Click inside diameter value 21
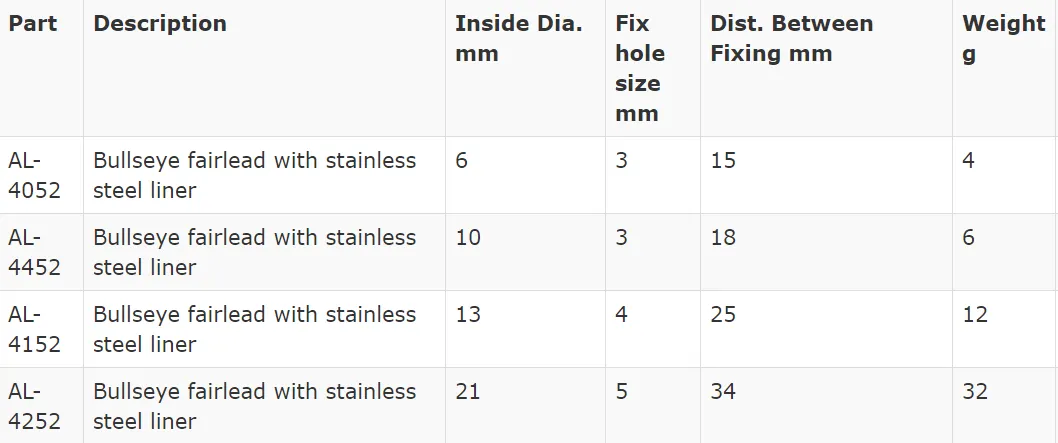The height and width of the screenshot is (443, 1058). tap(468, 392)
